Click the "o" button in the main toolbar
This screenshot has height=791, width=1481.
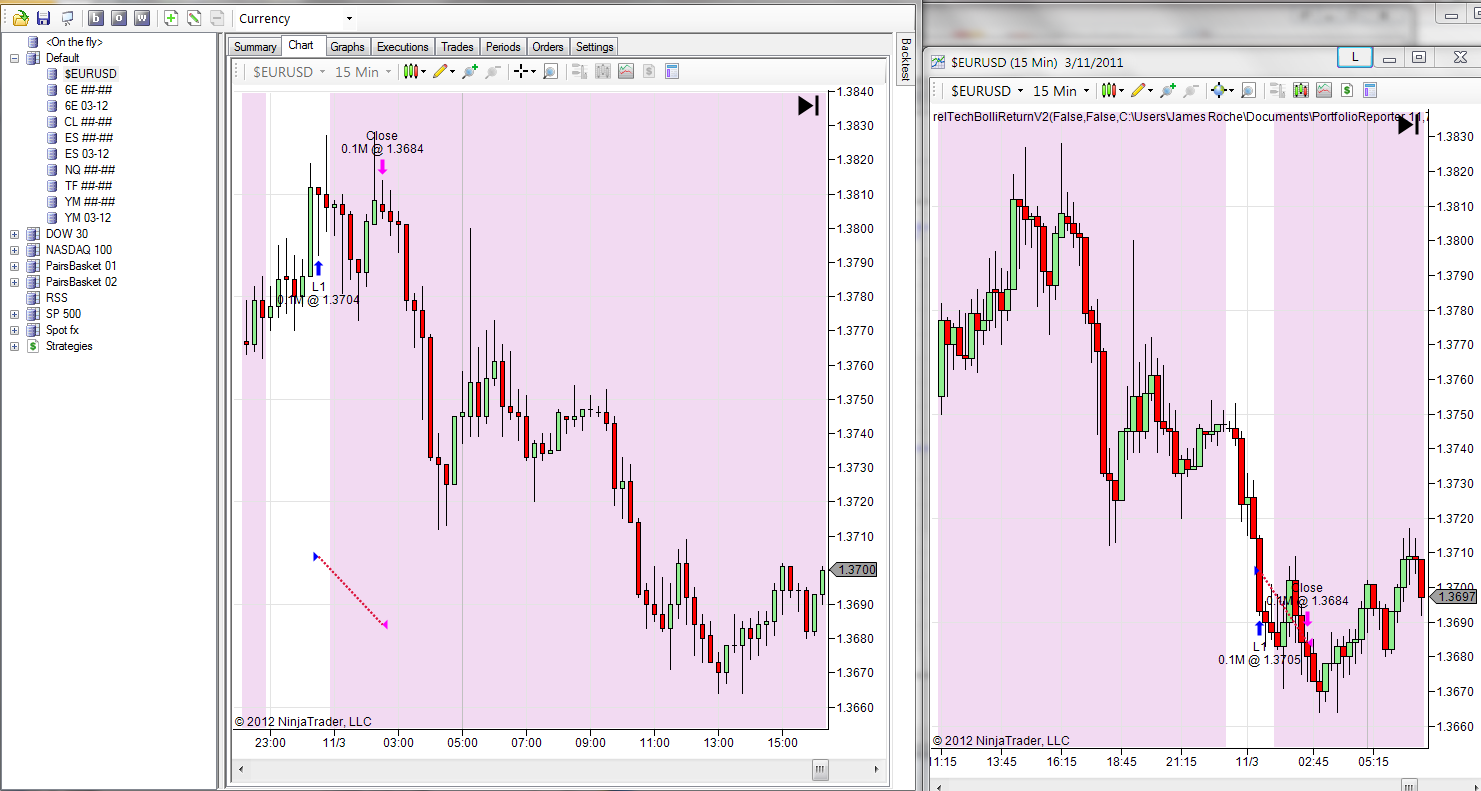119,18
